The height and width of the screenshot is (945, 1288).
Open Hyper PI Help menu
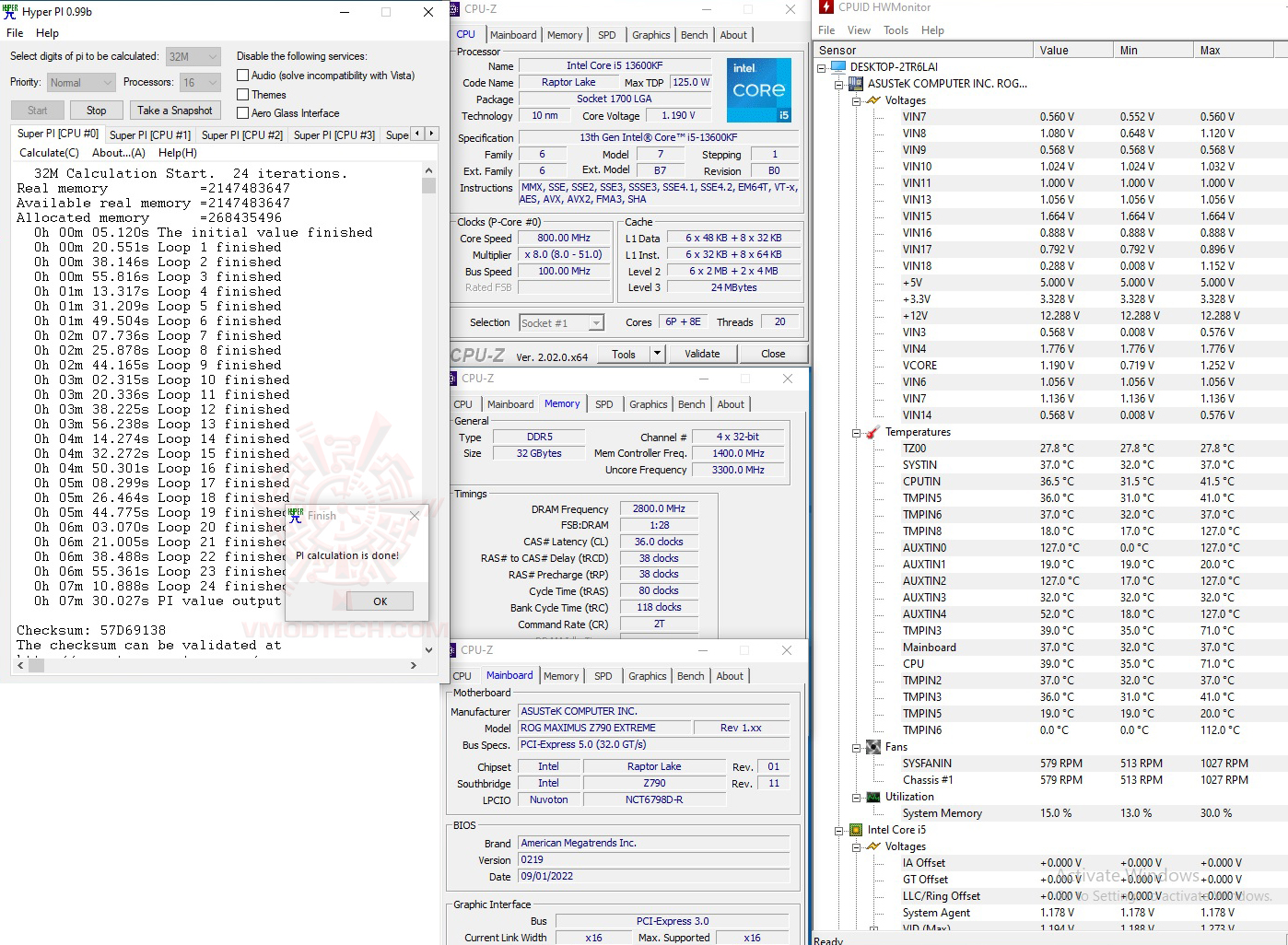click(x=47, y=33)
